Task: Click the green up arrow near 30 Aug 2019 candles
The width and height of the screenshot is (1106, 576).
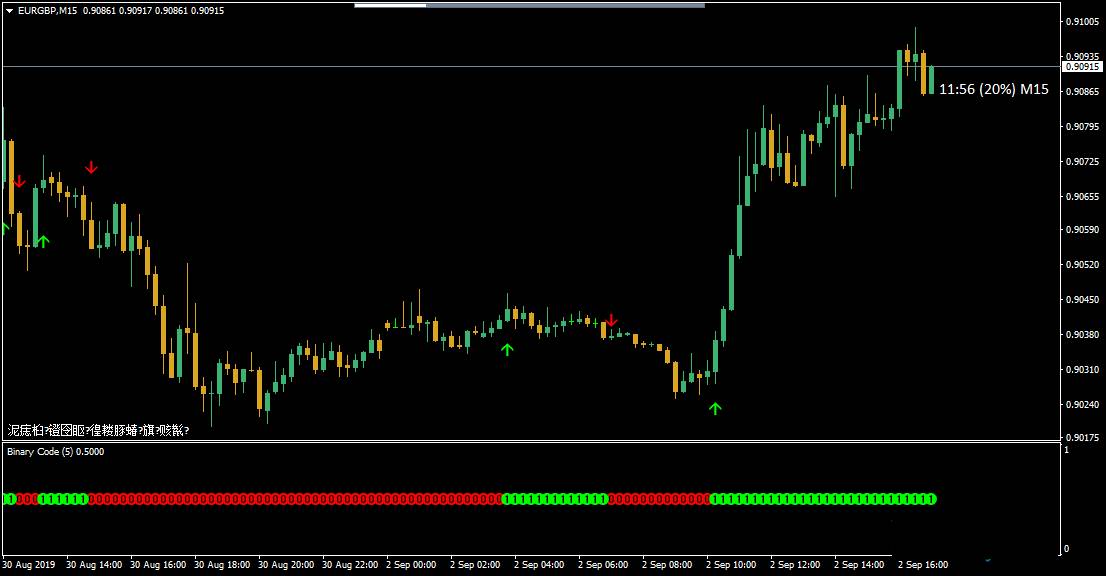Action: 43,241
